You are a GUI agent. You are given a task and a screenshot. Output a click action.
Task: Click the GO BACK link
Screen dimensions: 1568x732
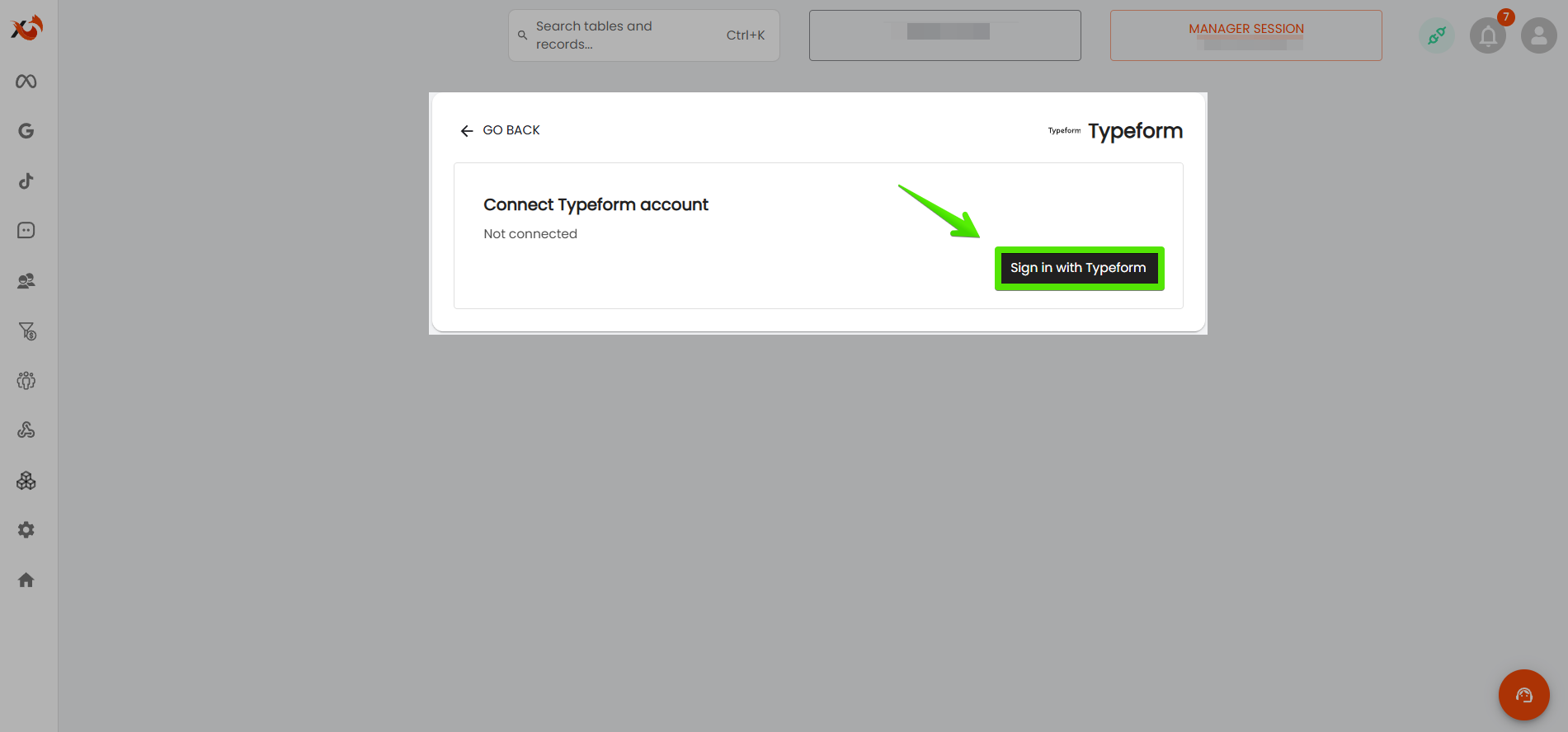[500, 130]
